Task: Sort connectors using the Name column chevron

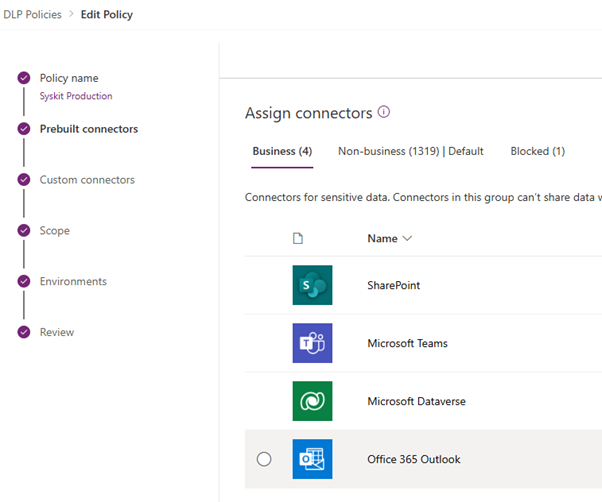Action: 407,238
